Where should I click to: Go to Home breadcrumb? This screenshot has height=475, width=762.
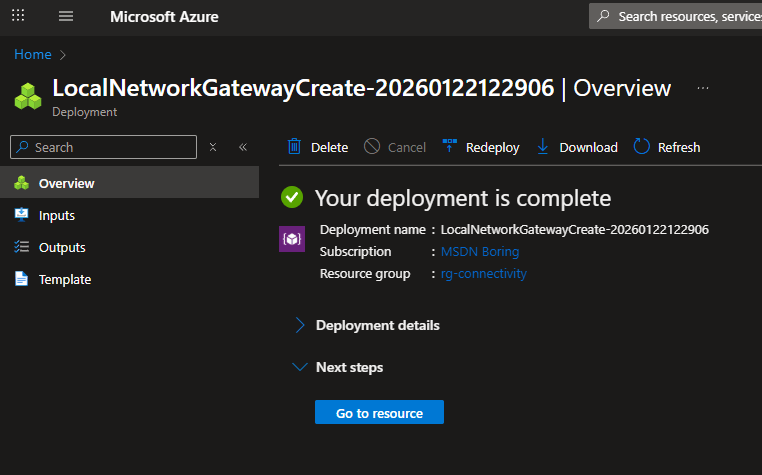point(33,54)
